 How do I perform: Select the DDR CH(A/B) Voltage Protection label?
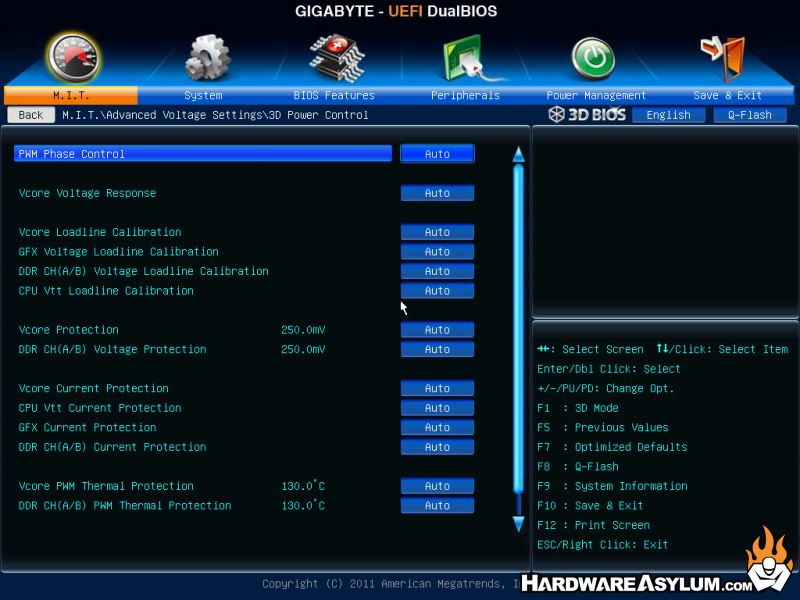pos(112,349)
